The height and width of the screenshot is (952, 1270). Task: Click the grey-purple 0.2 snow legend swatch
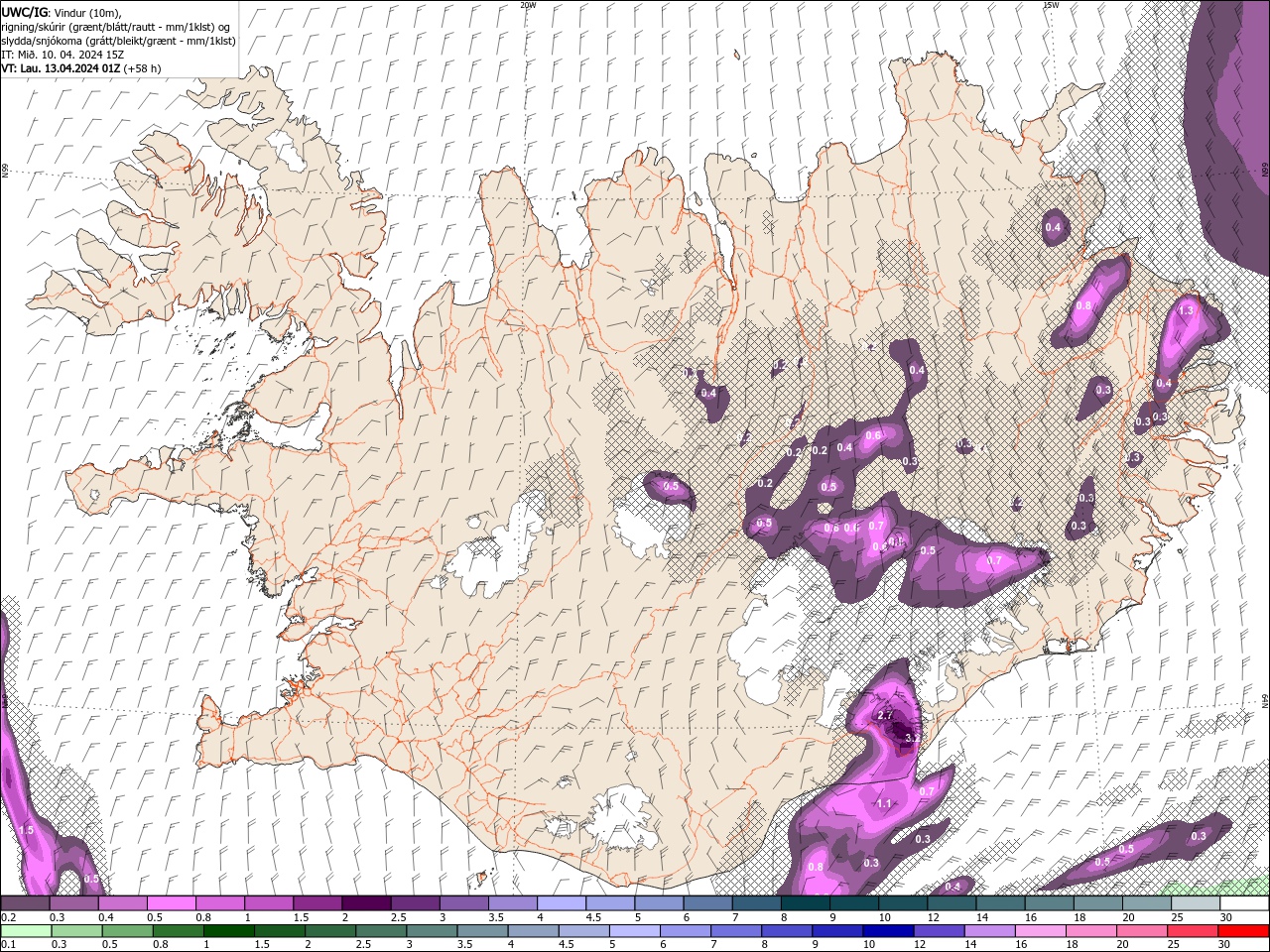click(25, 903)
